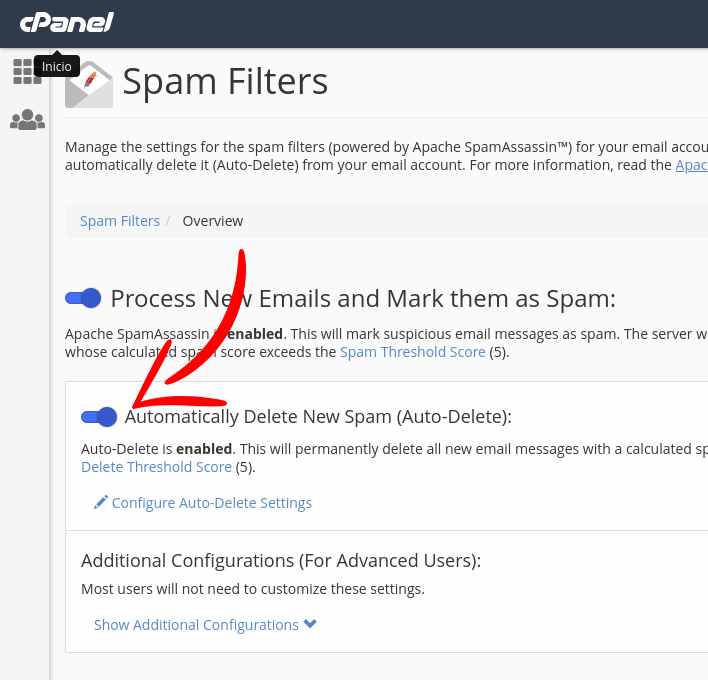Open the Spam Threshold Score link

pos(412,352)
